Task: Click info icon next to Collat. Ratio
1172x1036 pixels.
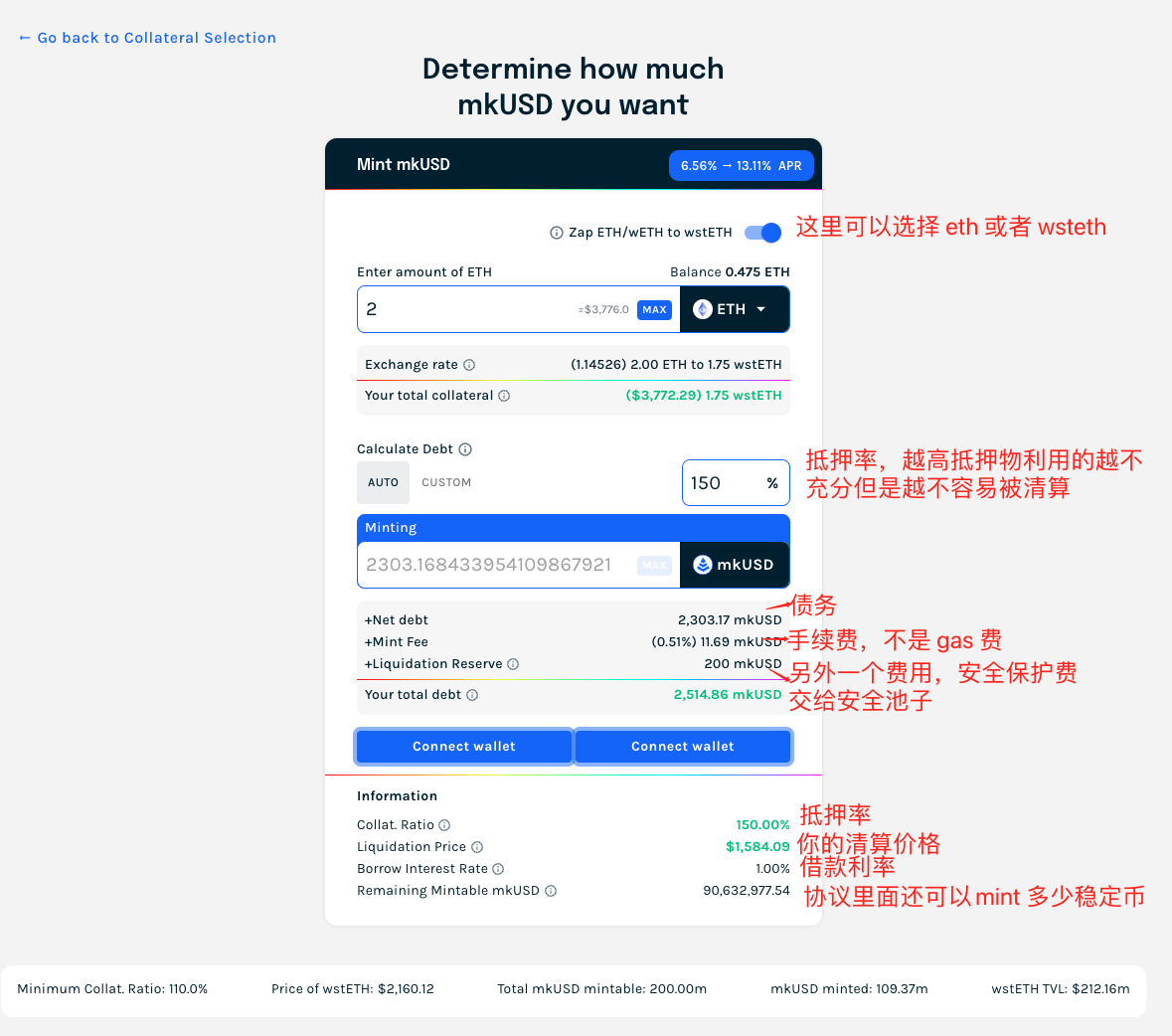Action: pyautogui.click(x=444, y=825)
